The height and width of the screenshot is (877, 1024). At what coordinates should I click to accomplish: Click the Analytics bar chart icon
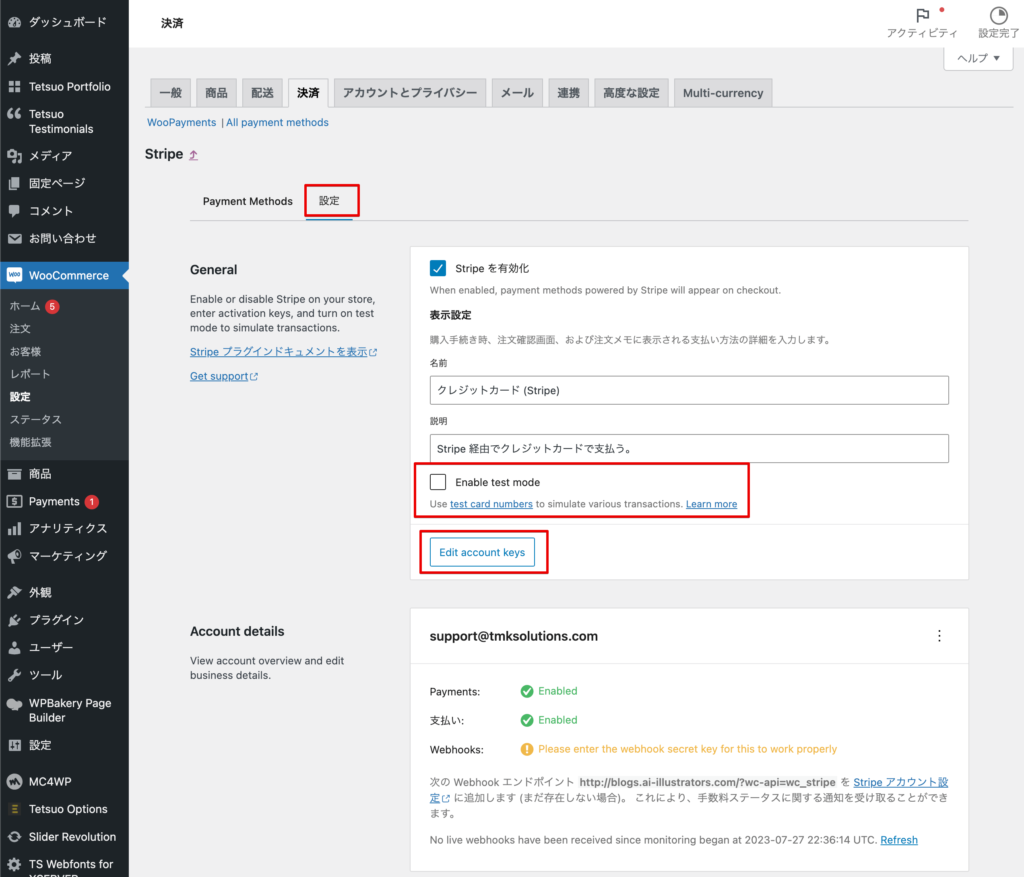click(14, 529)
